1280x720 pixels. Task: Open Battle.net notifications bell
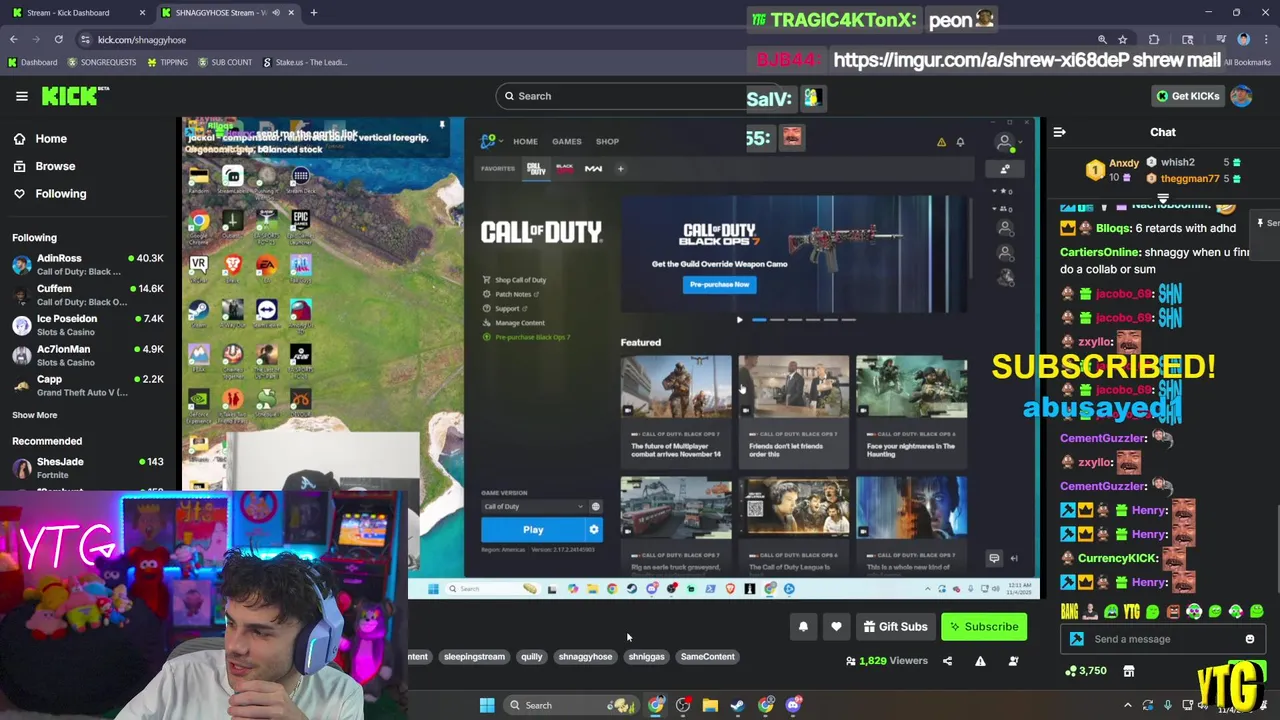[x=960, y=142]
